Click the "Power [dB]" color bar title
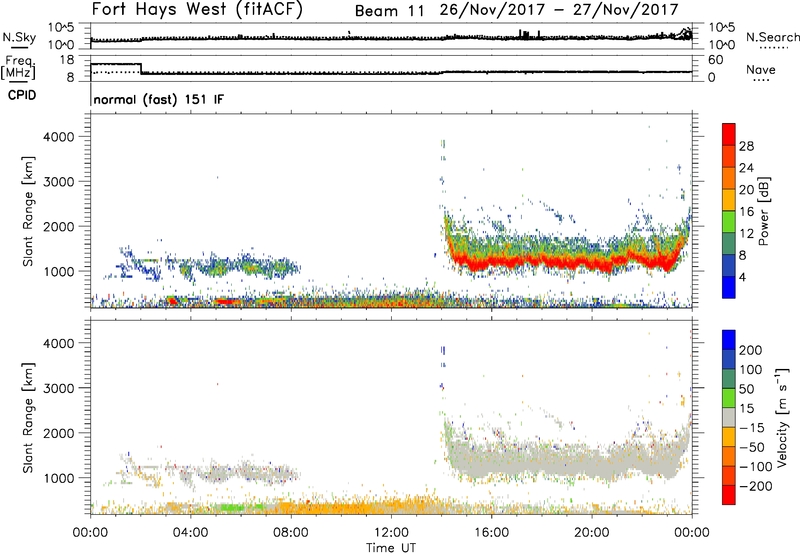 763,211
